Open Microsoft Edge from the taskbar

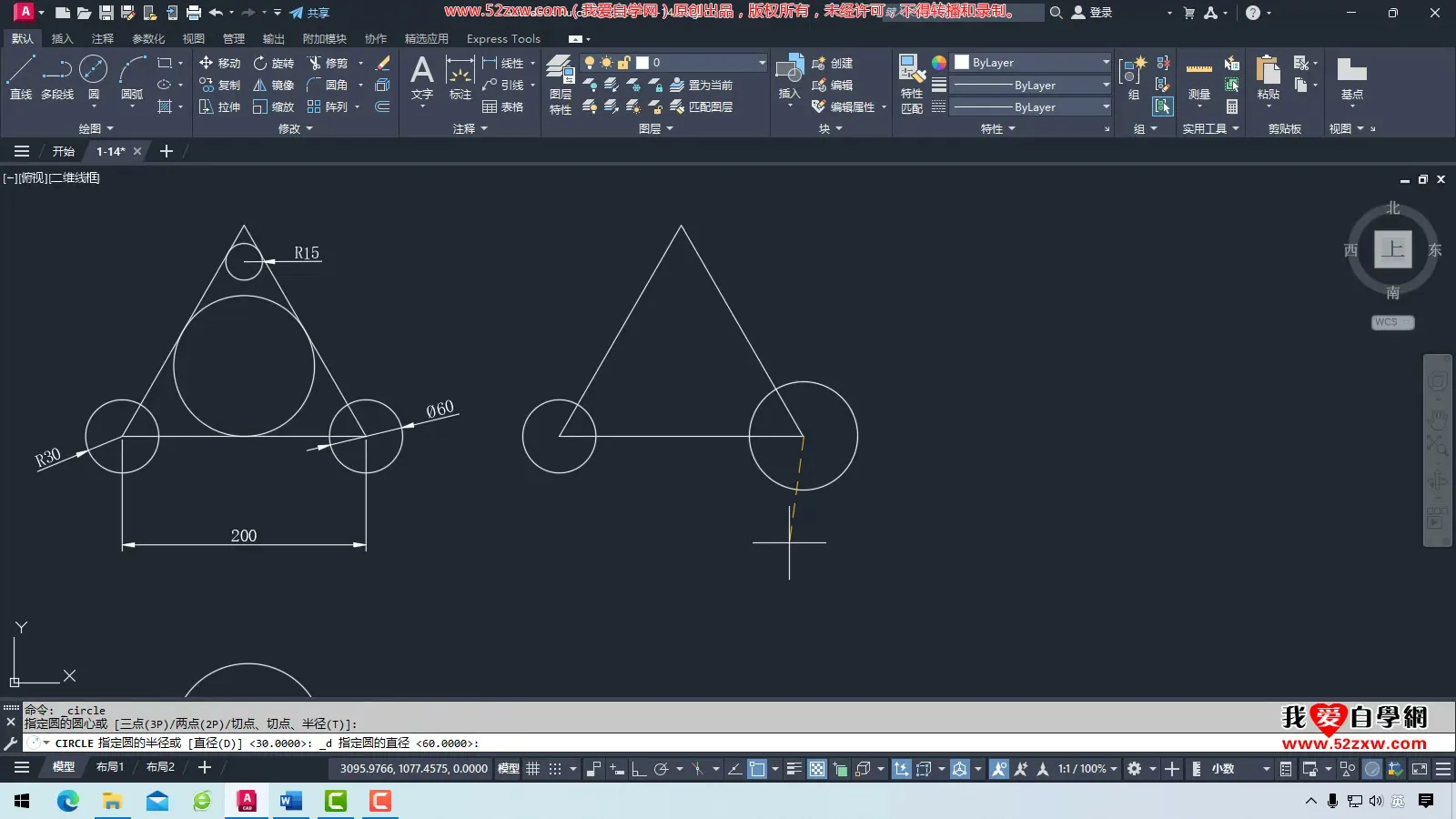point(68,801)
